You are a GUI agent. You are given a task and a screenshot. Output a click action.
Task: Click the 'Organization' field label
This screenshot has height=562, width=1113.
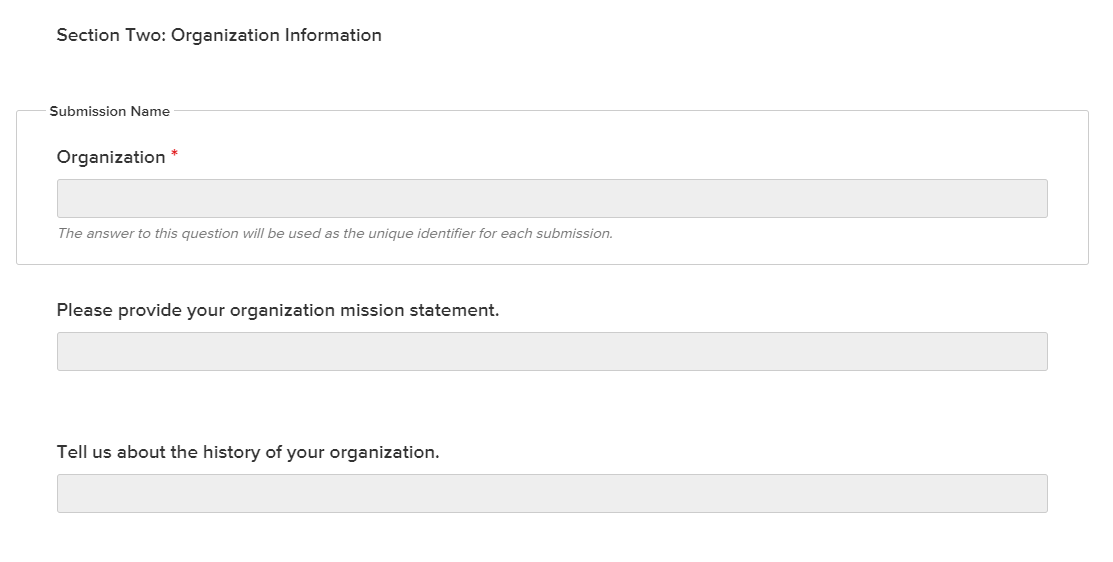click(x=111, y=157)
